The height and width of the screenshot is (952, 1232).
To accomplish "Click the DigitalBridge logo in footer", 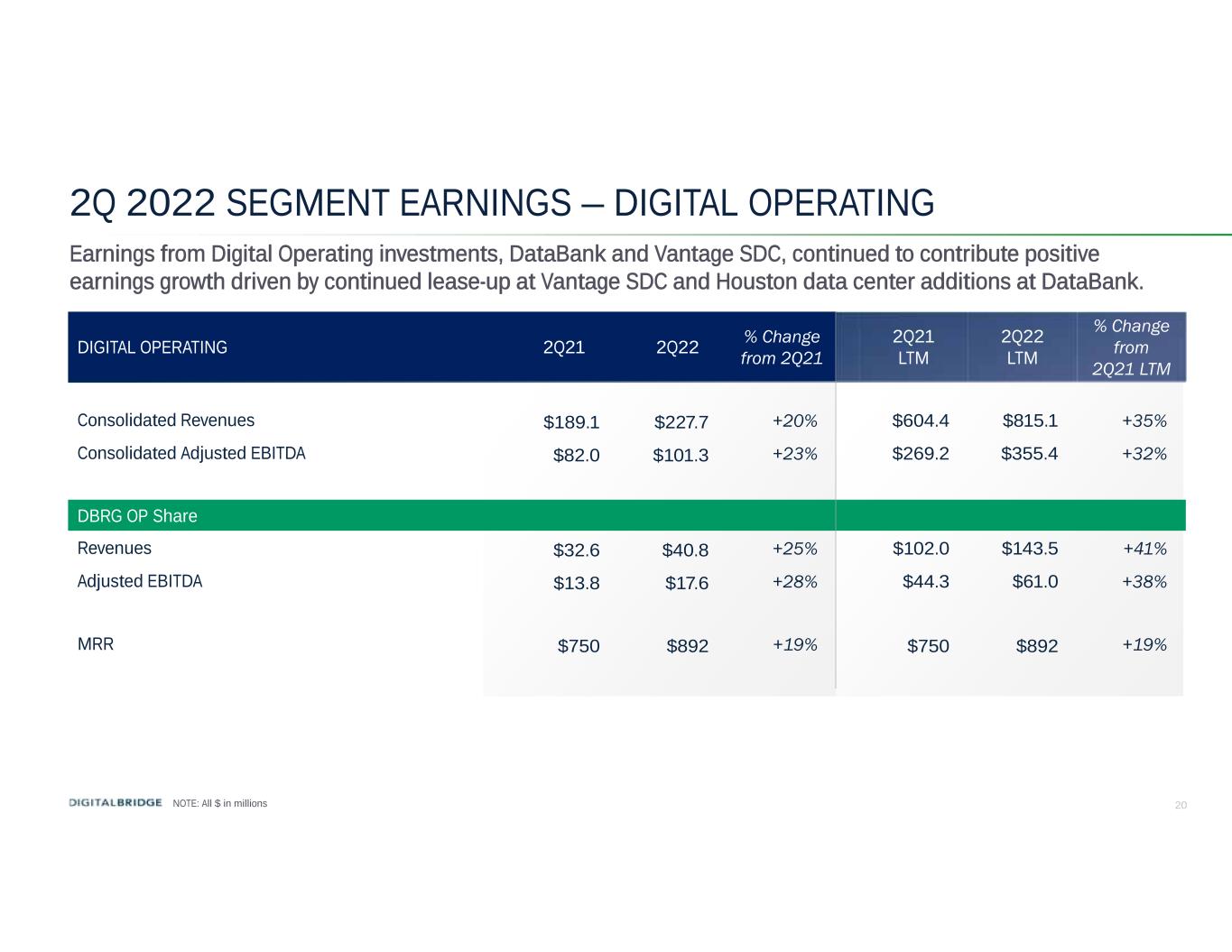I will tap(116, 802).
